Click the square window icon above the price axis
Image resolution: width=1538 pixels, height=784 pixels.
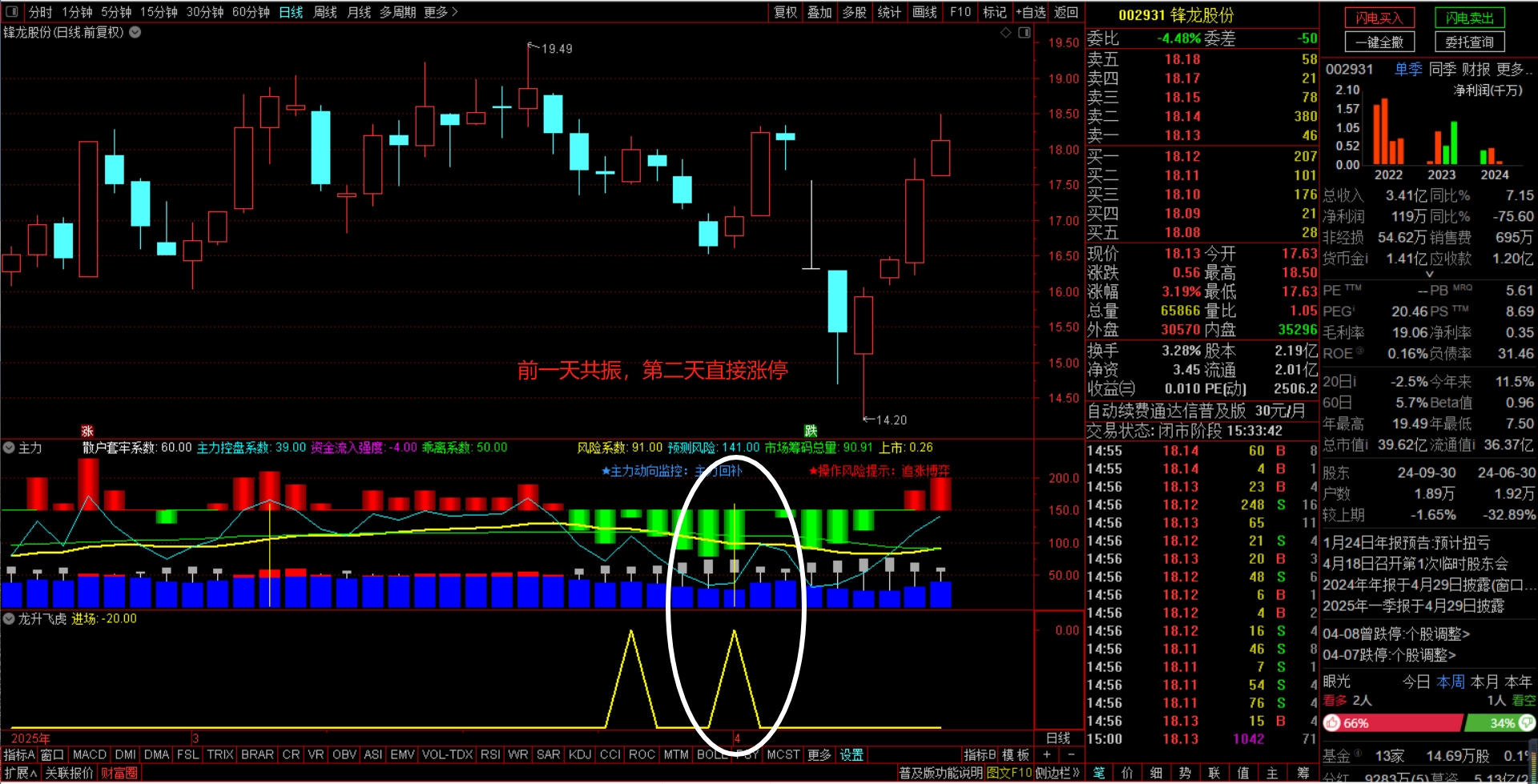1025,33
